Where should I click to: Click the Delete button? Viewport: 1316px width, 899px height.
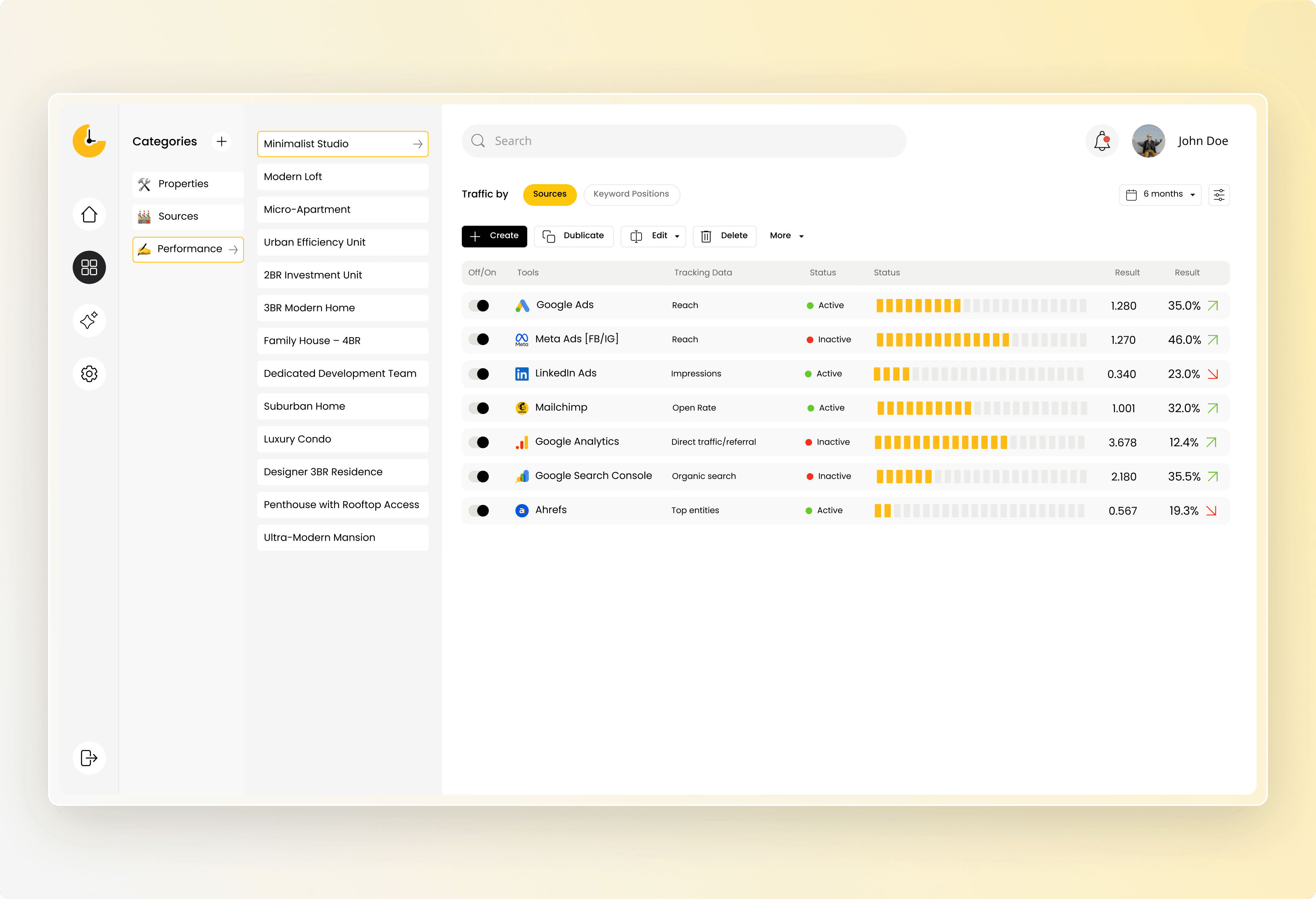724,236
